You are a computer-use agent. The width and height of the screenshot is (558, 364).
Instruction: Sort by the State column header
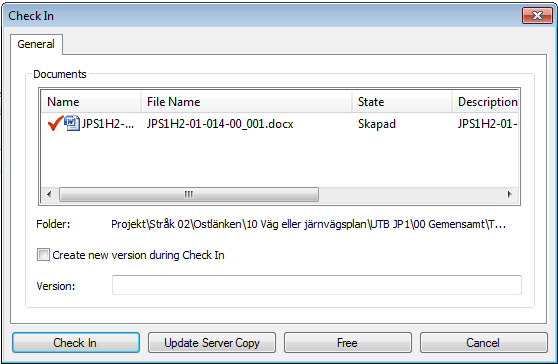point(402,102)
